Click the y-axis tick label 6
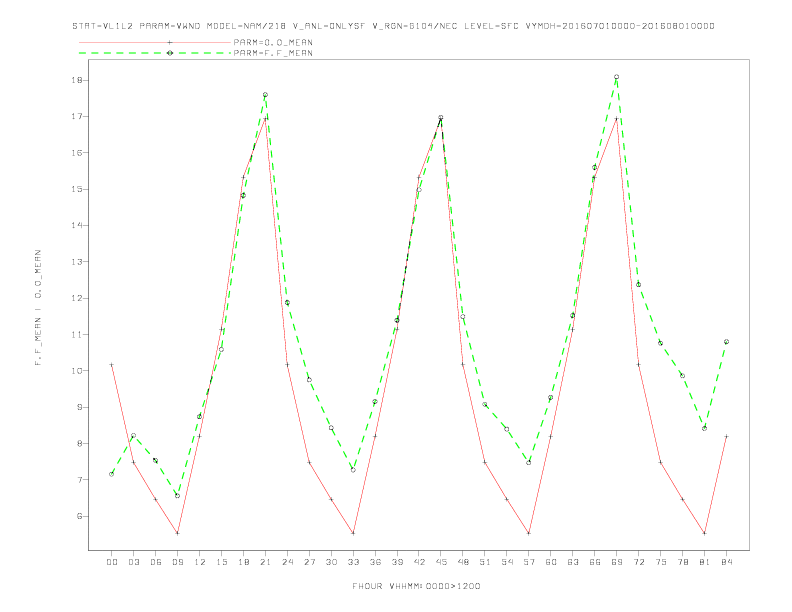 click(x=79, y=517)
